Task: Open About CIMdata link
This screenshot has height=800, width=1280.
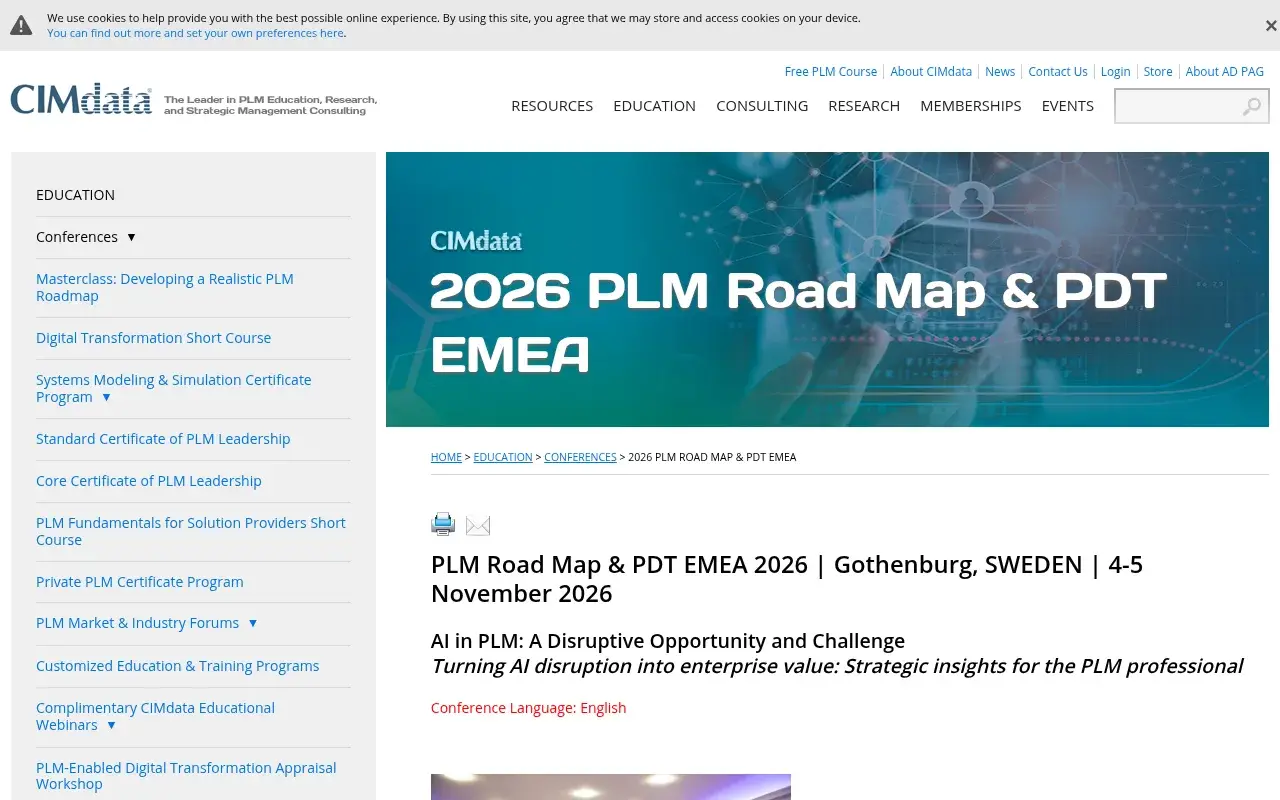Action: pos(931,72)
